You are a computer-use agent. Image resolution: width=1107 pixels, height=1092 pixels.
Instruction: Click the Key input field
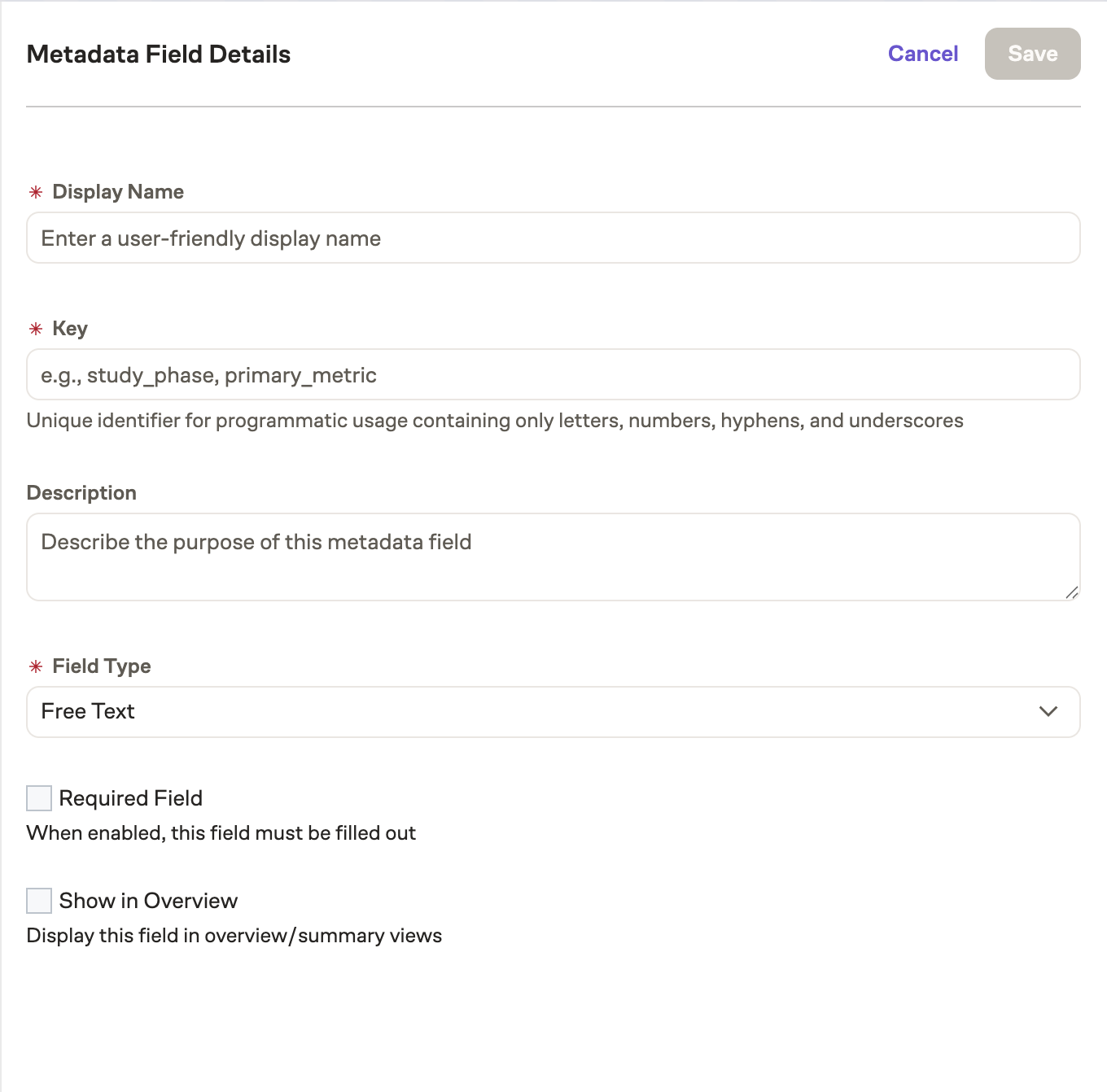click(x=553, y=374)
